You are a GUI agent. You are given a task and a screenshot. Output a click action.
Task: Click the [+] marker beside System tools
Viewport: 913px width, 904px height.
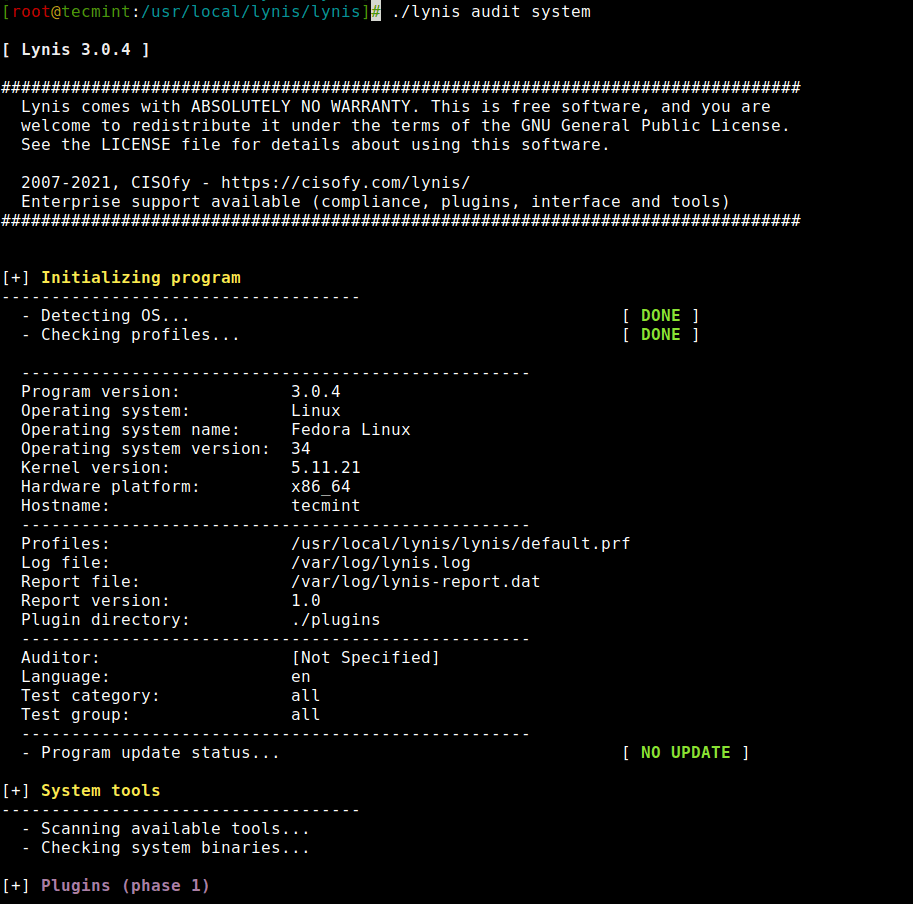pyautogui.click(x=16, y=791)
